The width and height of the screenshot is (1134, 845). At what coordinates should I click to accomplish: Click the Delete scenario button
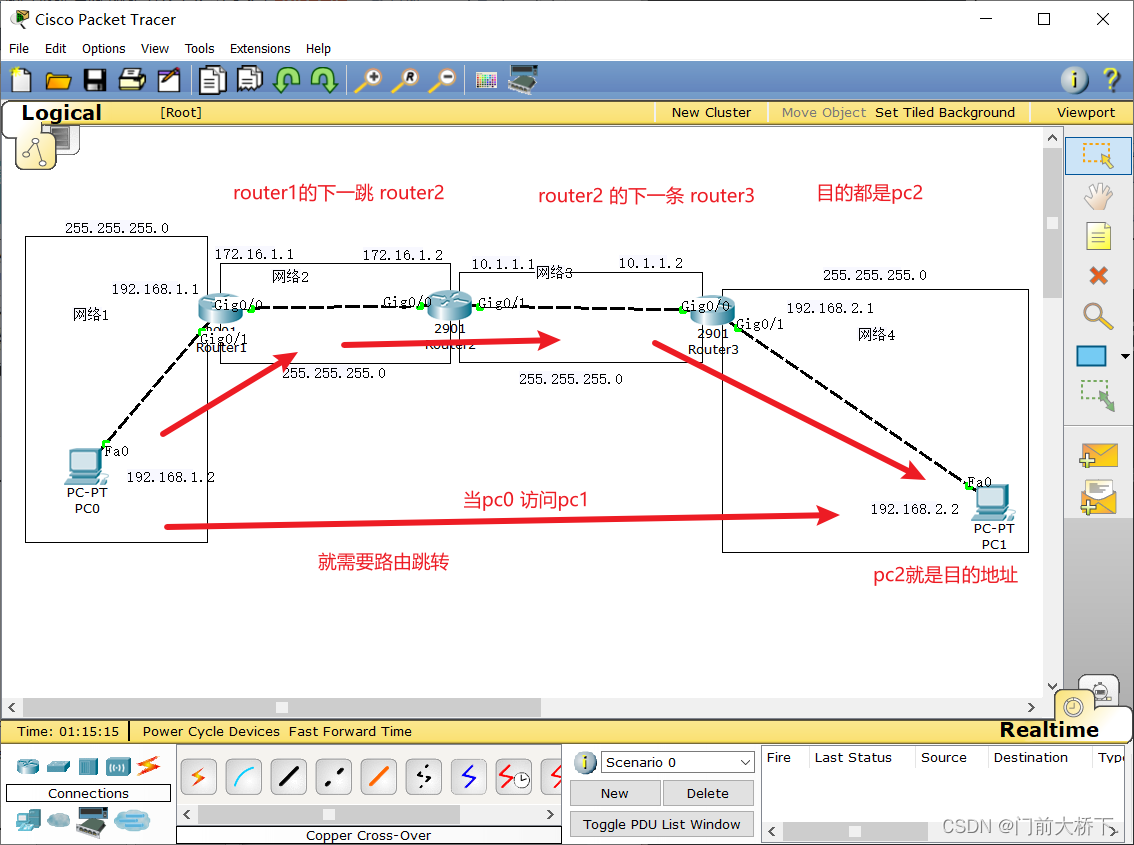click(707, 793)
